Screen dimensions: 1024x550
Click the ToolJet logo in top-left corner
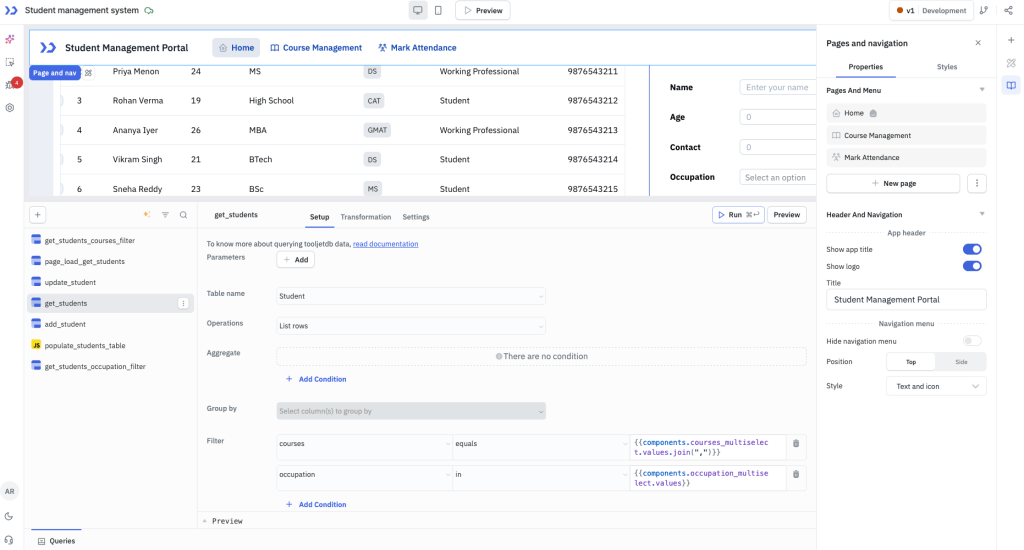point(11,10)
